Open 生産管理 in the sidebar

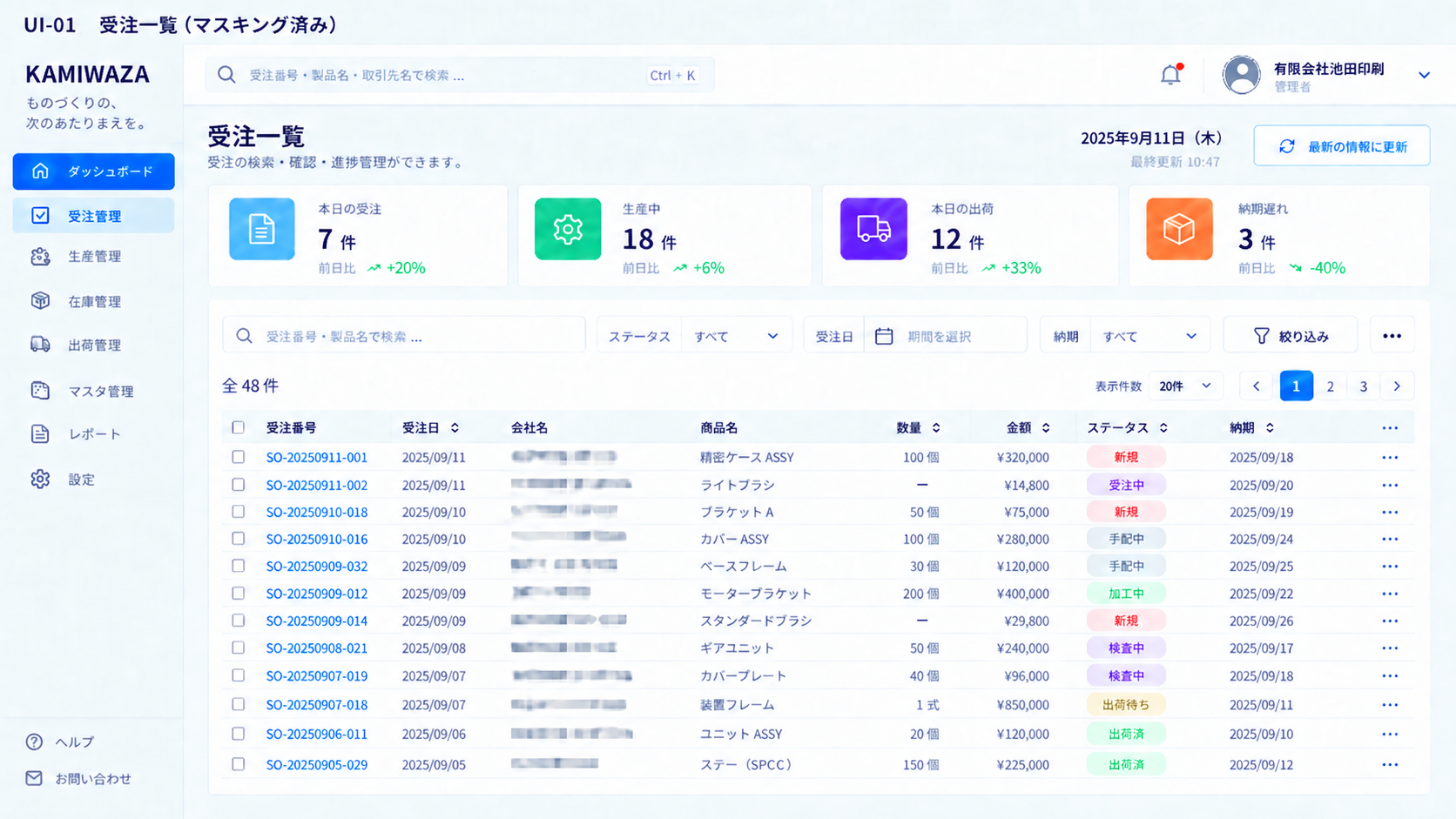pos(93,257)
